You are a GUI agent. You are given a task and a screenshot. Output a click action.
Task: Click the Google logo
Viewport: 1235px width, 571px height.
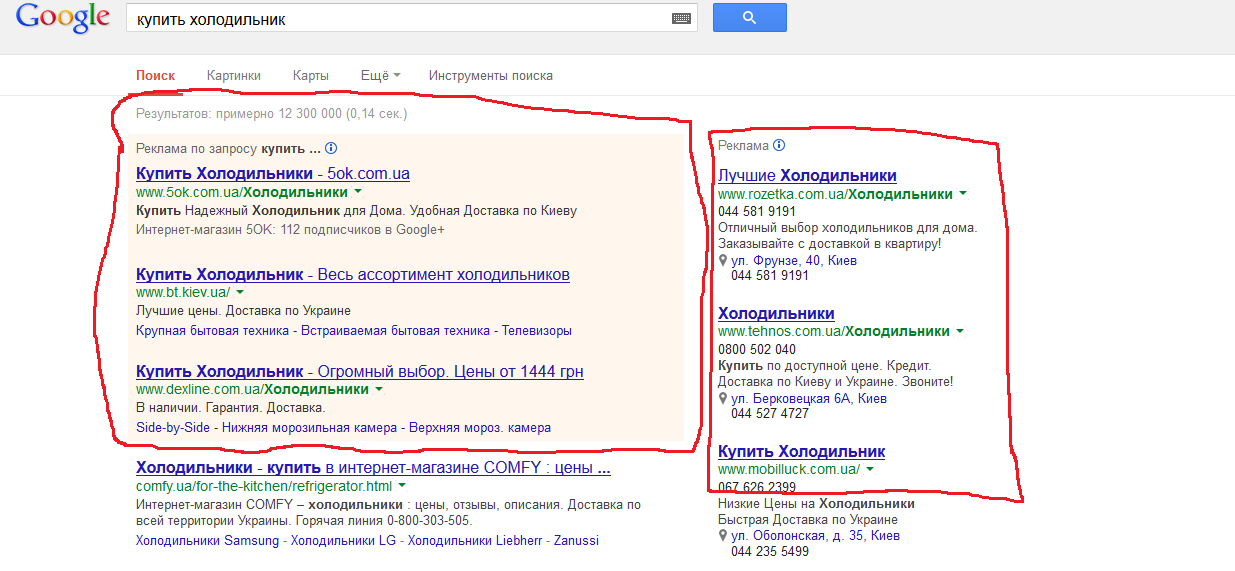point(62,19)
